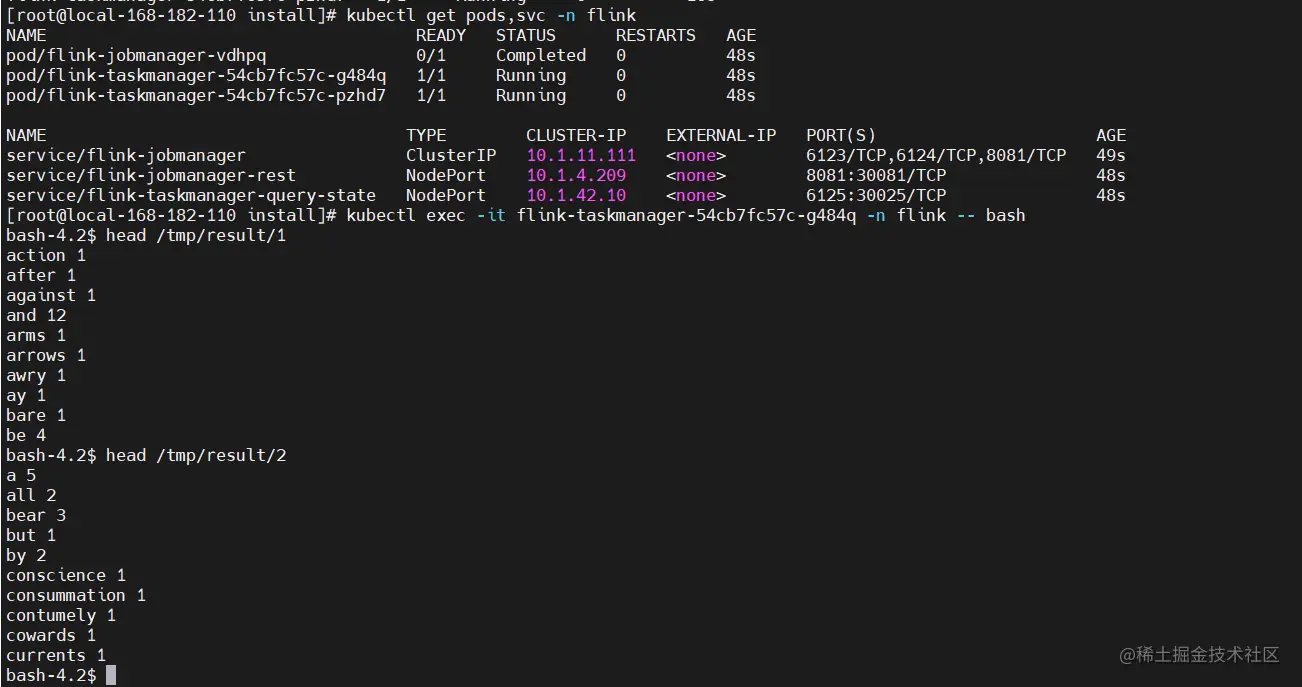The image size is (1302, 687).
Task: Click the 'ay 1' output line
Action: pyautogui.click(x=26, y=396)
